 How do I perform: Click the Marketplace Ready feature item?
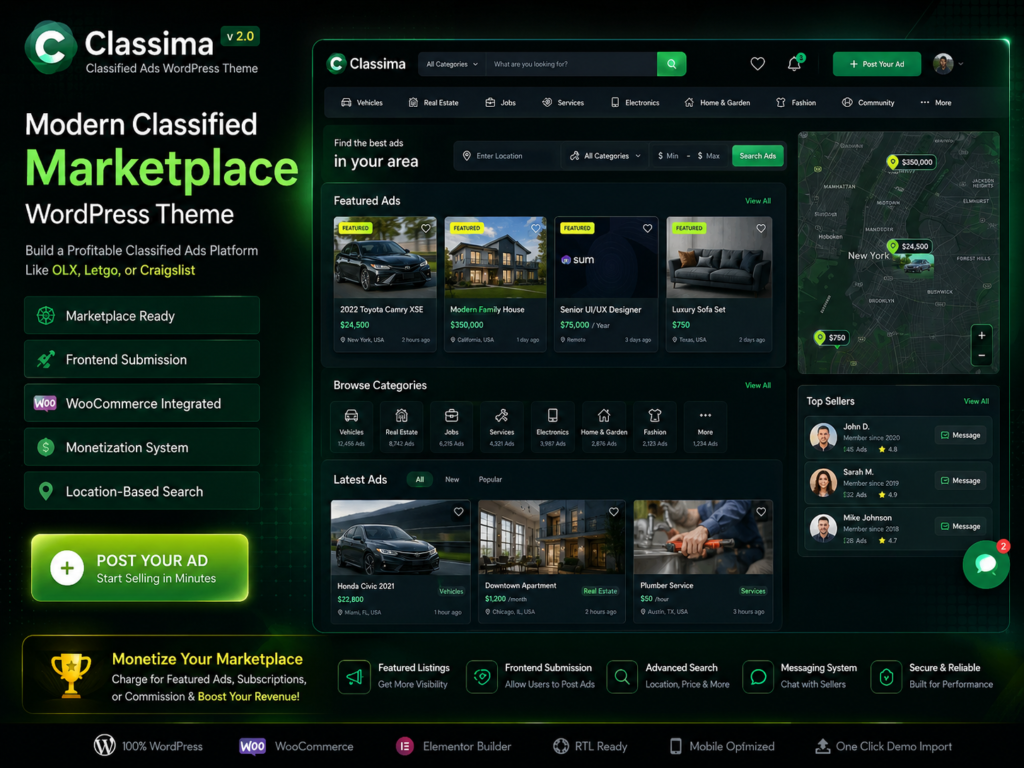click(x=142, y=315)
